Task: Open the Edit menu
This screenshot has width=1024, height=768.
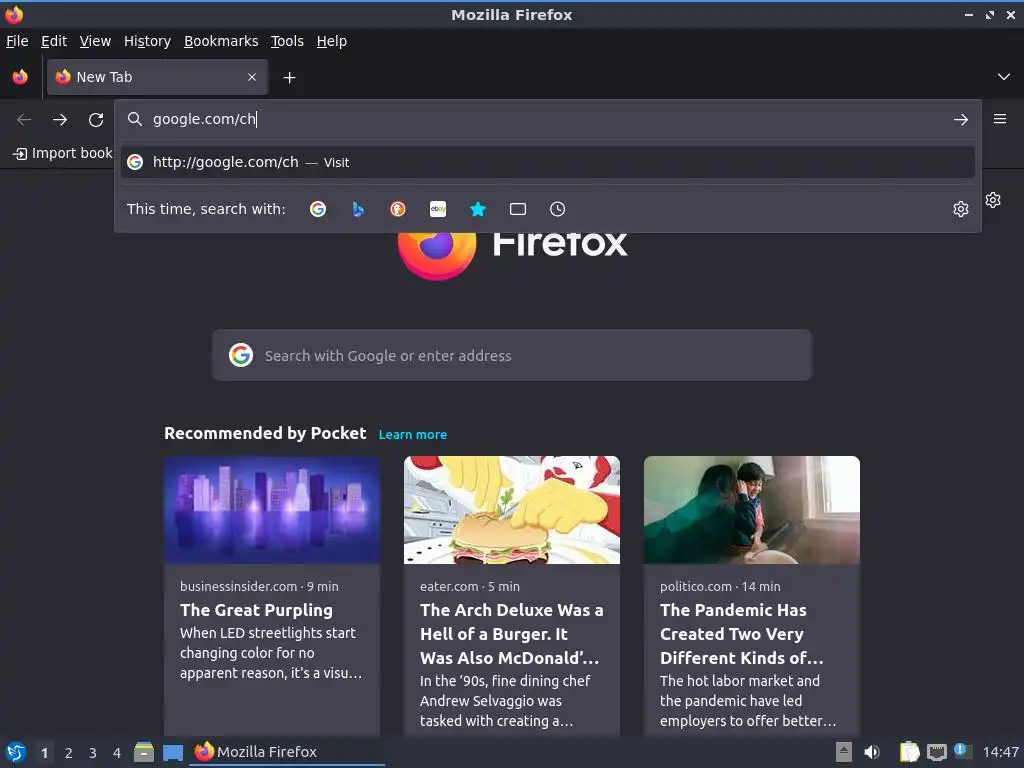Action: (54, 41)
